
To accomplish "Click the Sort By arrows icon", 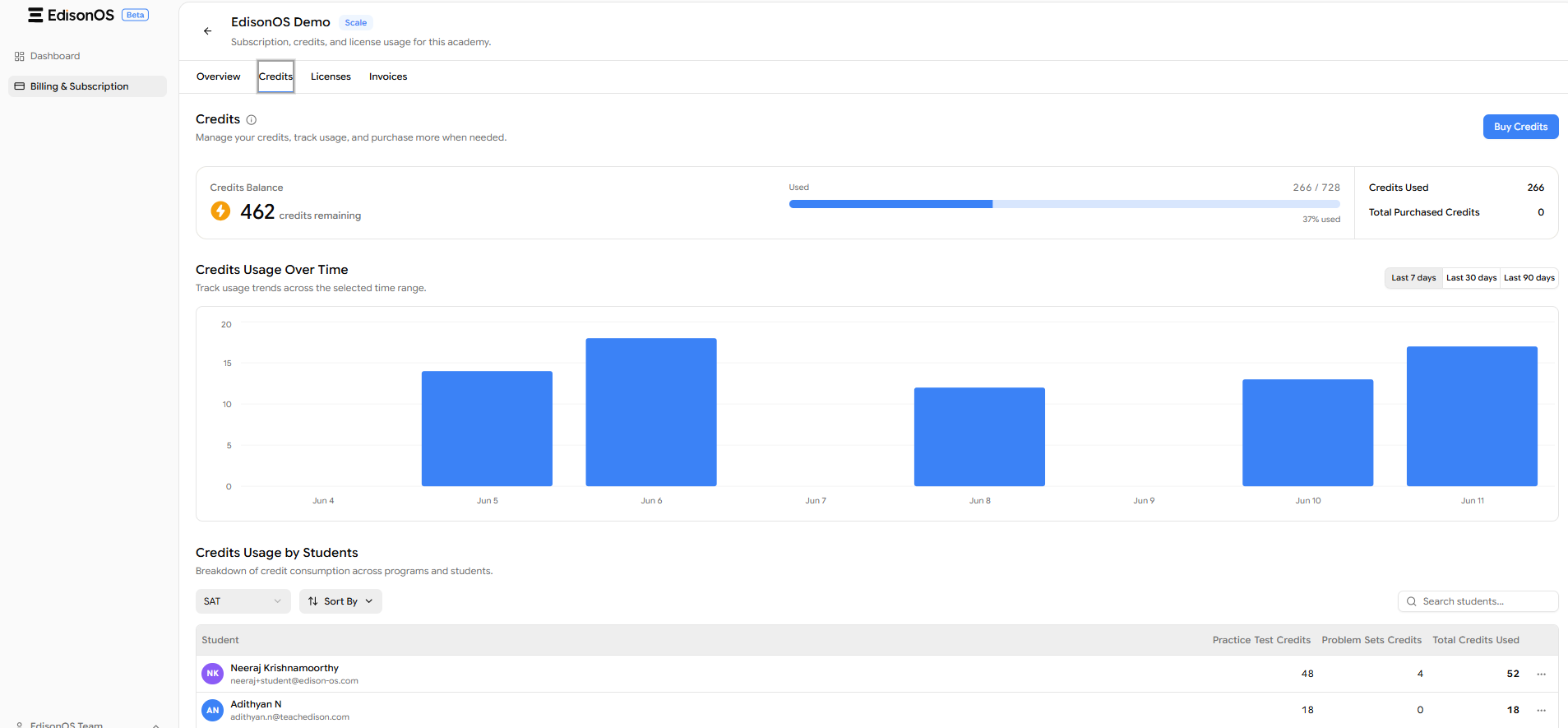I will pos(313,601).
